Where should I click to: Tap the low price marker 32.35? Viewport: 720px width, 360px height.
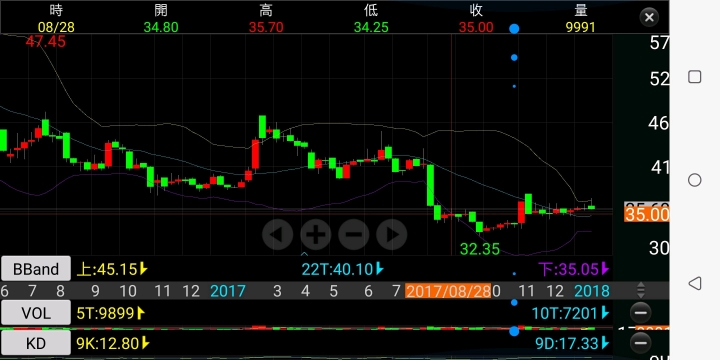click(479, 249)
